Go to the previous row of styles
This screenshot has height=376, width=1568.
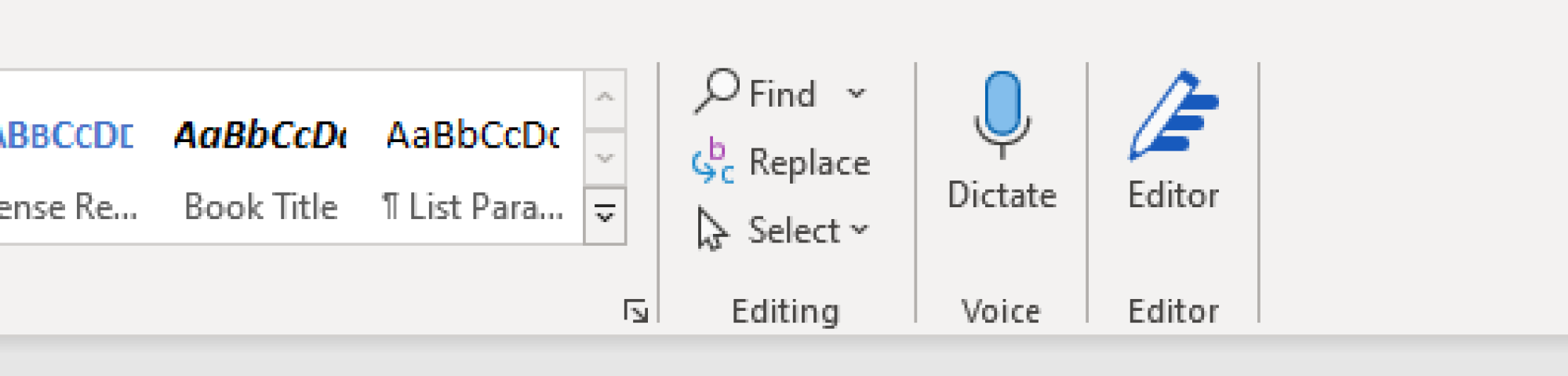click(605, 99)
